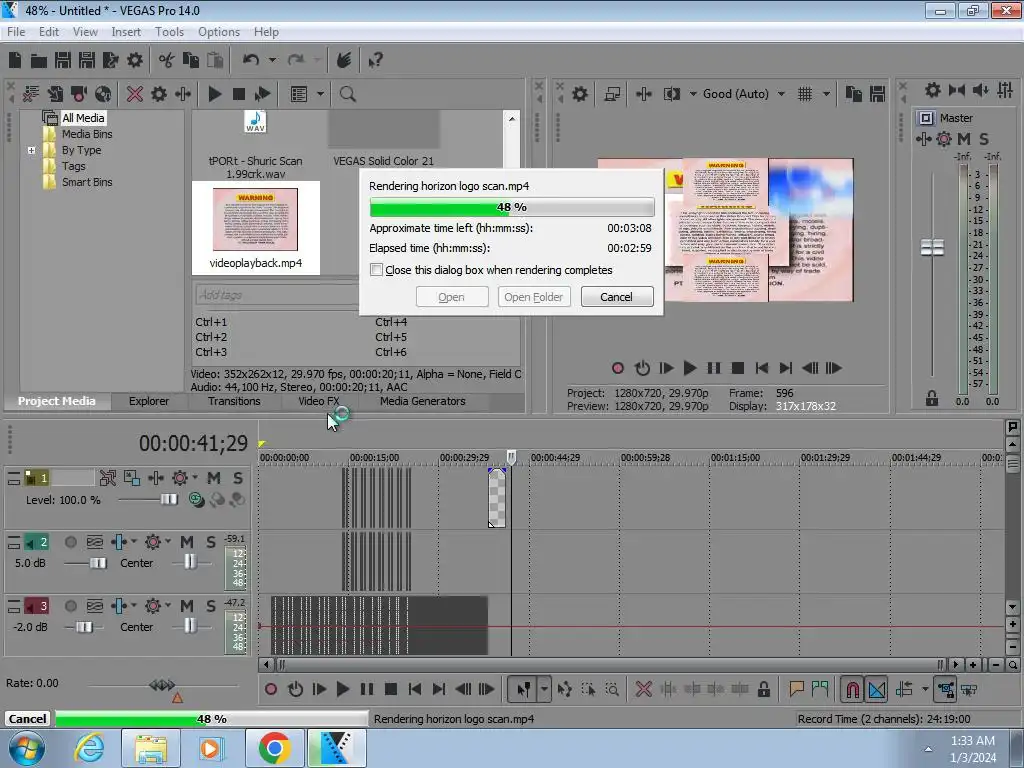Click Stop in the preview transport controls

point(737,368)
